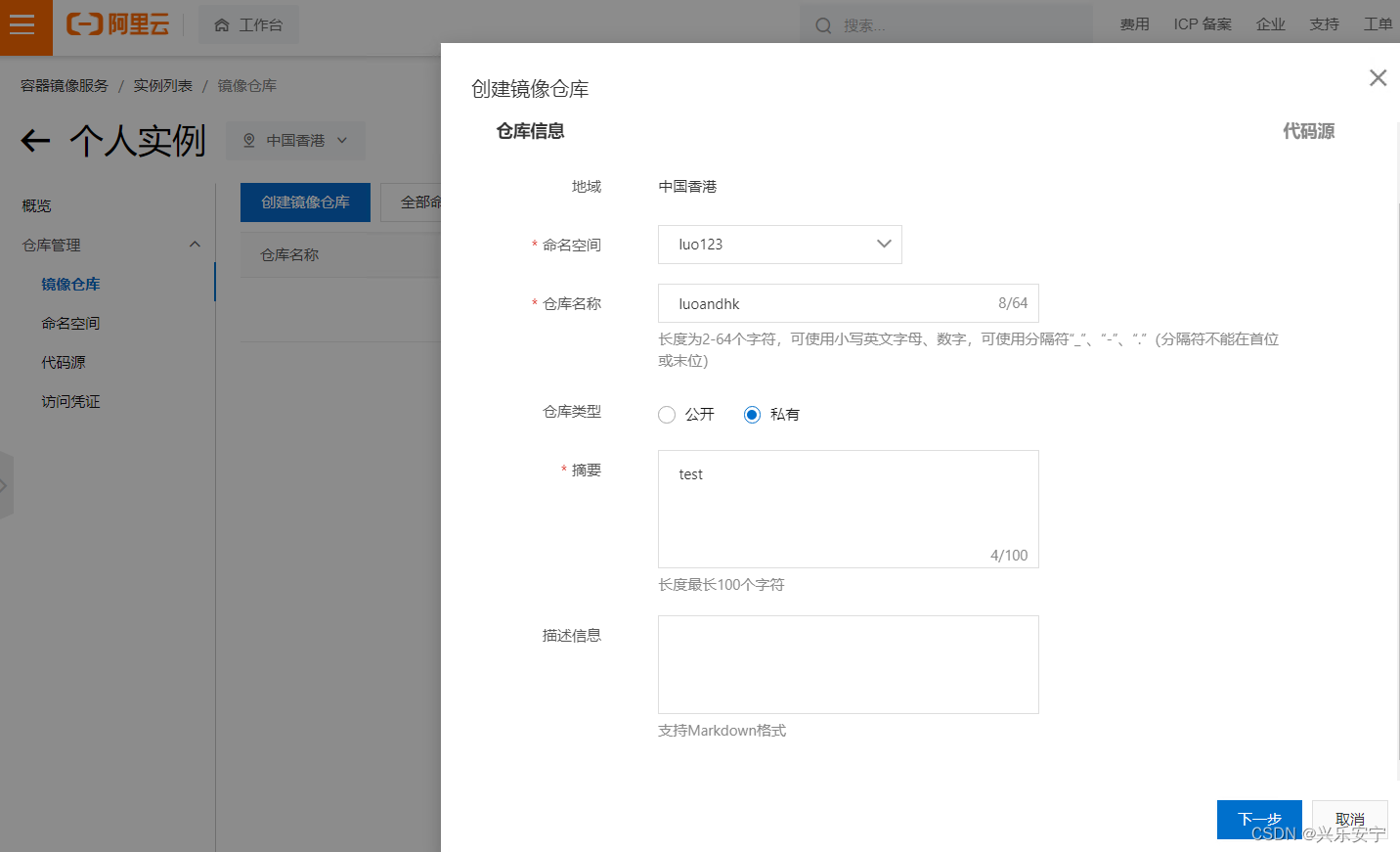Switch to 命名空间 in the sidebar
Viewport: 1400px width, 852px height.
71,323
